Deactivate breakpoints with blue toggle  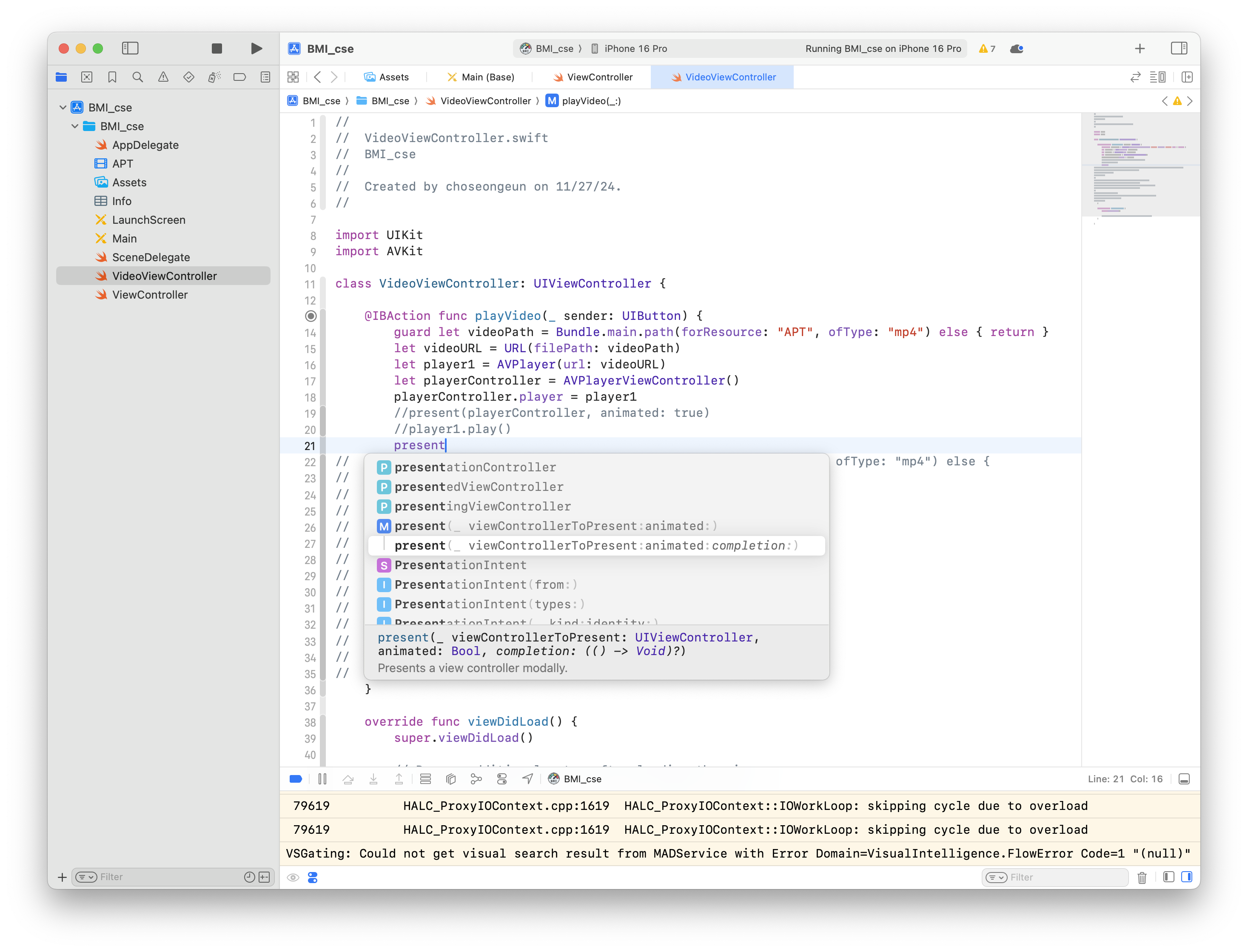296,779
